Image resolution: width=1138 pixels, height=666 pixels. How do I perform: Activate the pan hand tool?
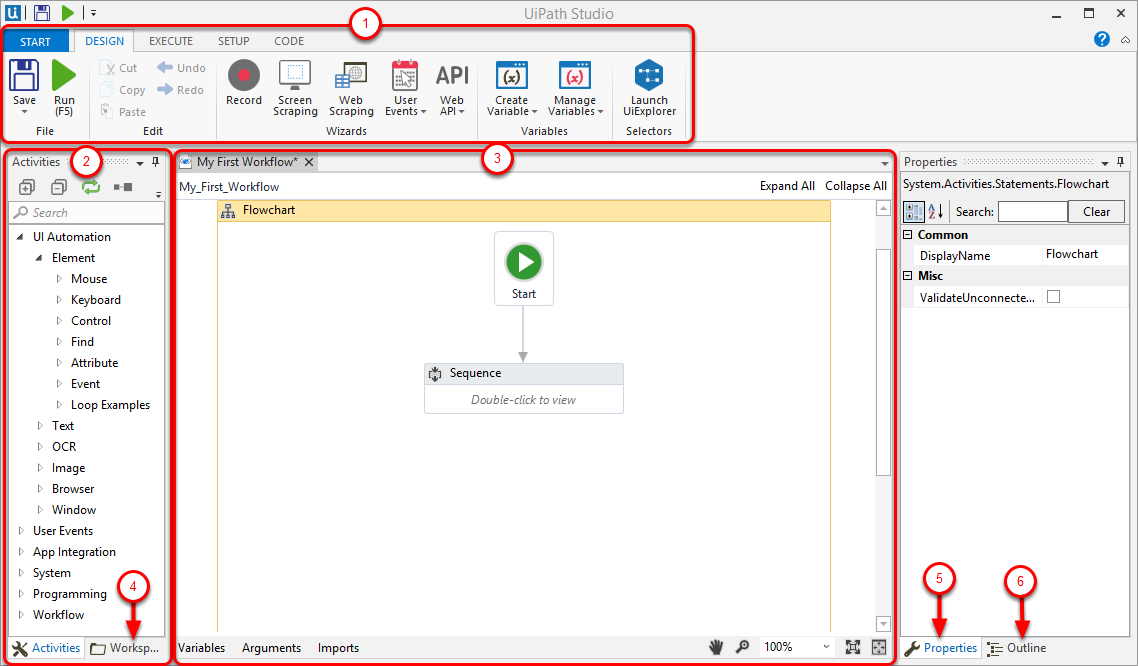tap(716, 647)
